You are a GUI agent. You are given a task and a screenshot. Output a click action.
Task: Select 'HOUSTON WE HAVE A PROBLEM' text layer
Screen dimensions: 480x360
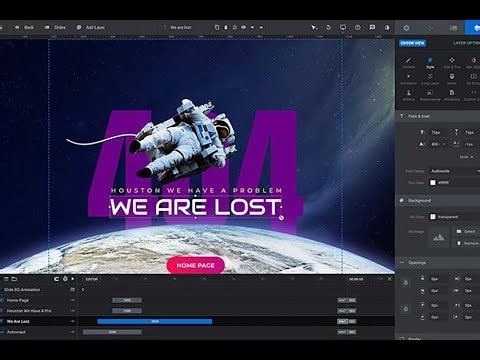pyautogui.click(x=197, y=190)
